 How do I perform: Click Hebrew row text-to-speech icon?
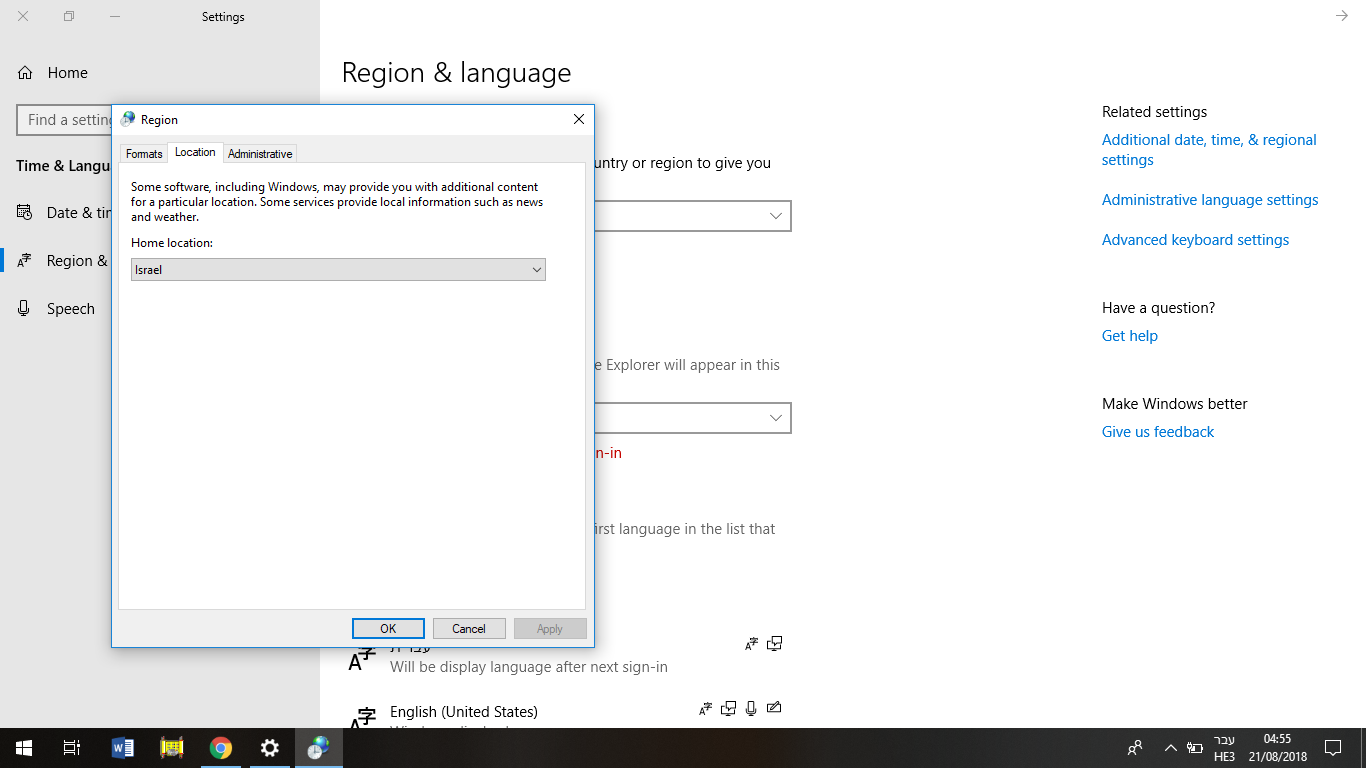coord(774,644)
